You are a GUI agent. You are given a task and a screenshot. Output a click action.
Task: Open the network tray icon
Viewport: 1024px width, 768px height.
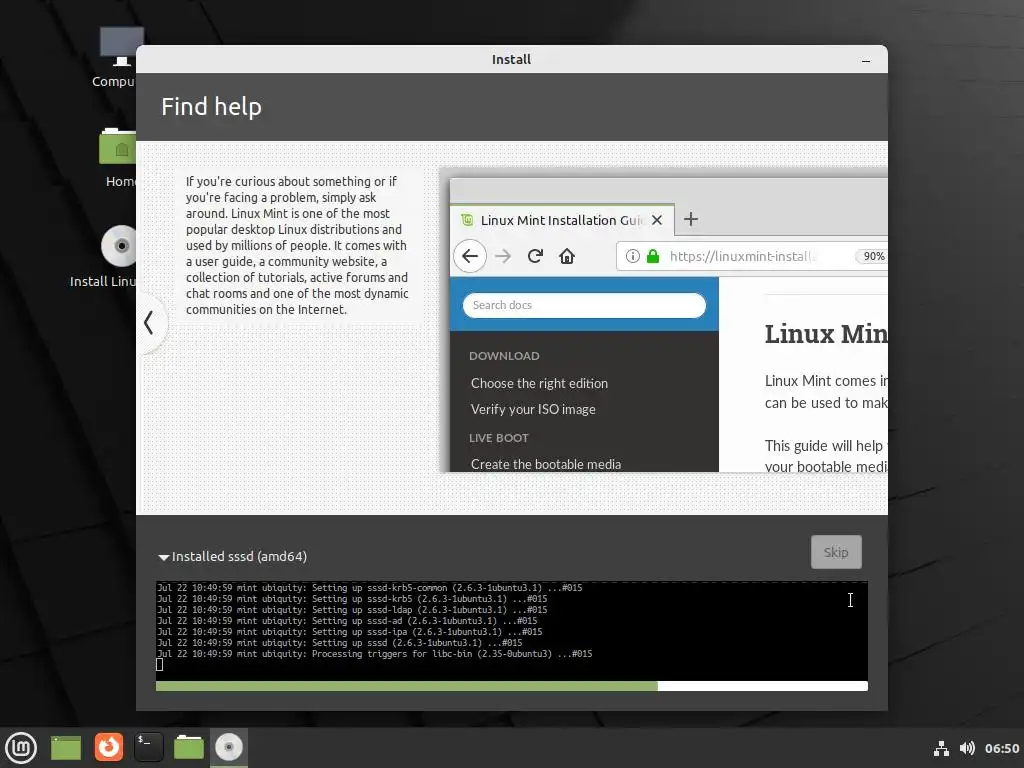tap(941, 748)
